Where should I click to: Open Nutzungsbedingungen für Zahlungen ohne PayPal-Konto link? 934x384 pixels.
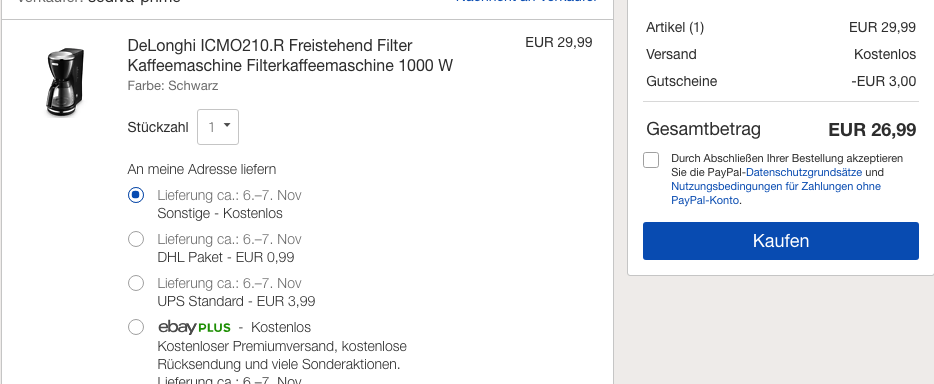click(776, 193)
